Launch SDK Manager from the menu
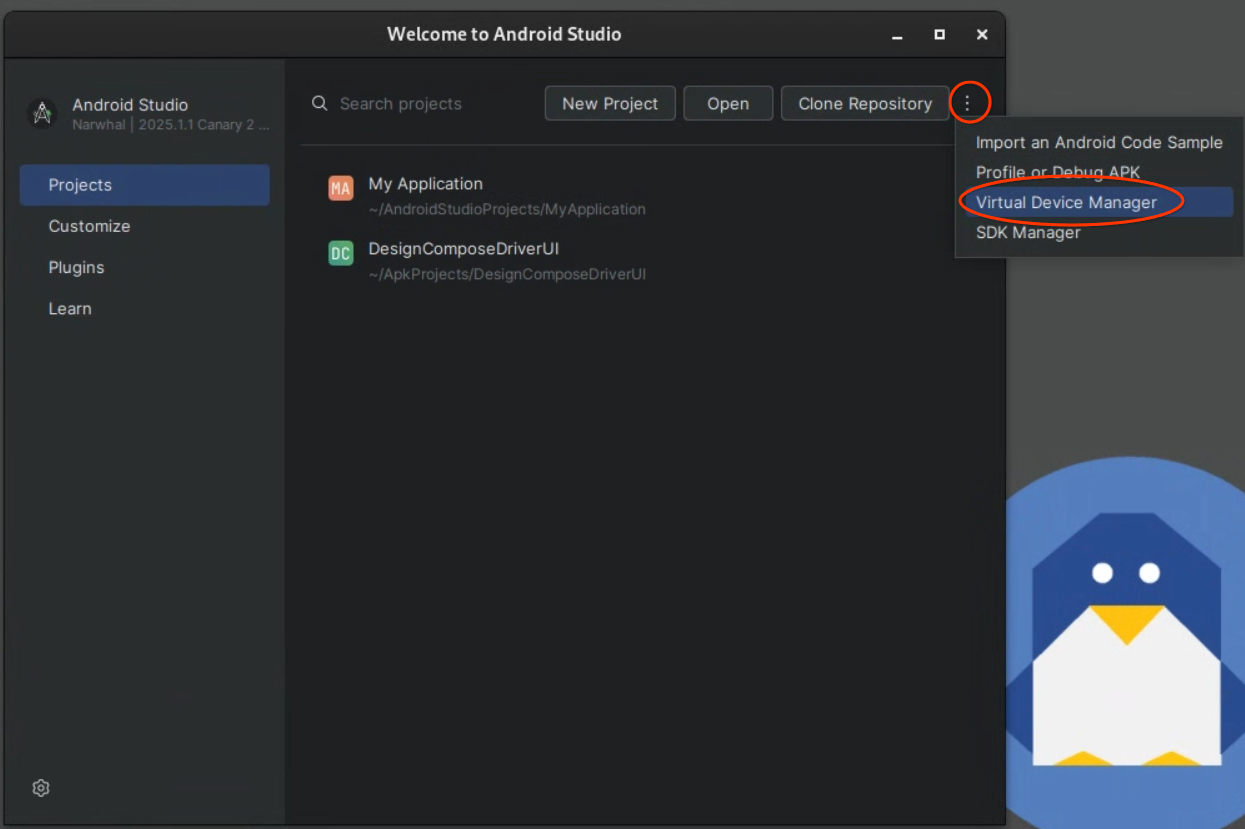The width and height of the screenshot is (1245, 829). click(x=1028, y=232)
